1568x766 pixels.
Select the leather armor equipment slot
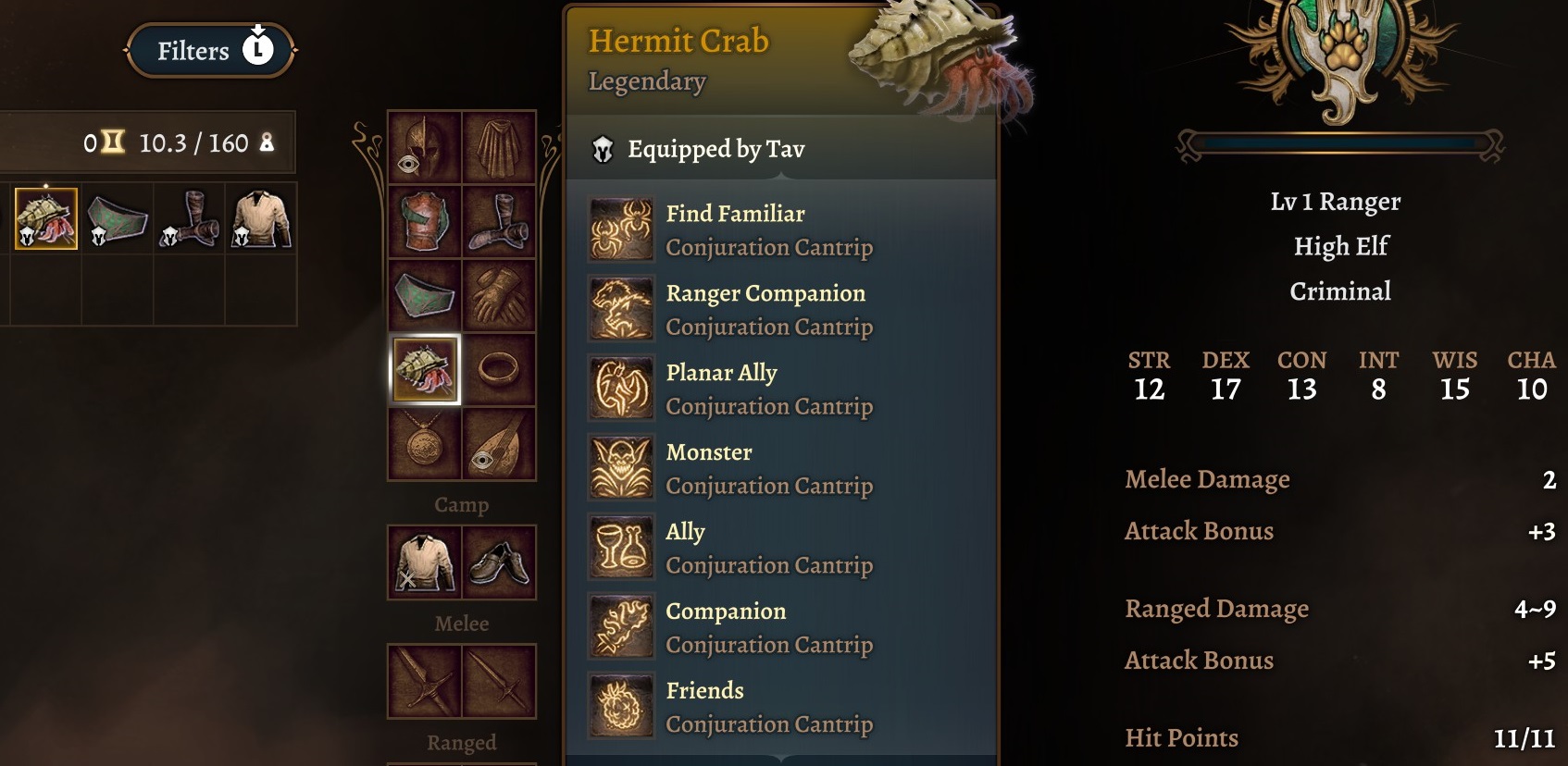click(425, 222)
